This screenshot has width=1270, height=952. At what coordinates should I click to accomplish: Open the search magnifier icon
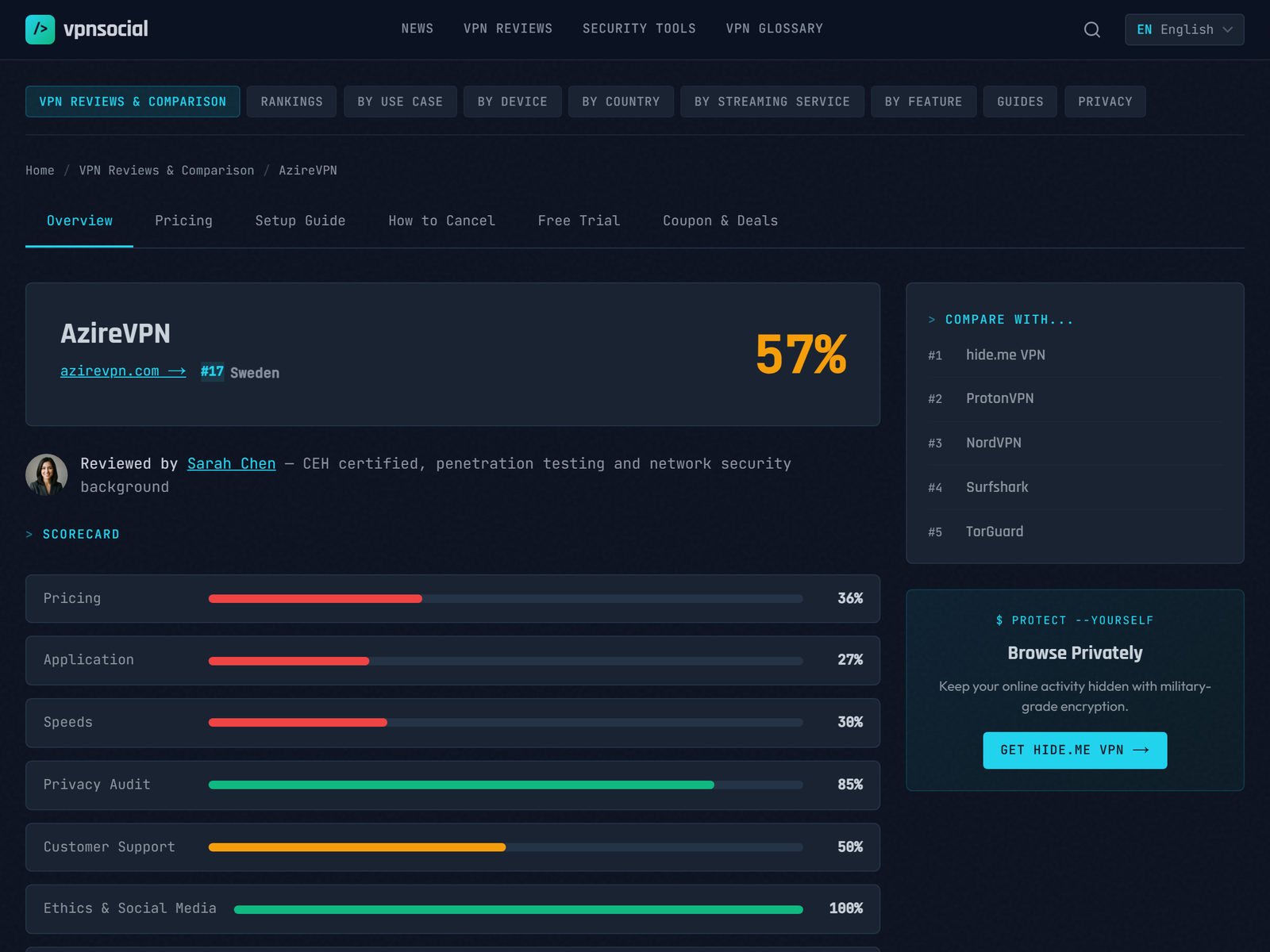1092,29
